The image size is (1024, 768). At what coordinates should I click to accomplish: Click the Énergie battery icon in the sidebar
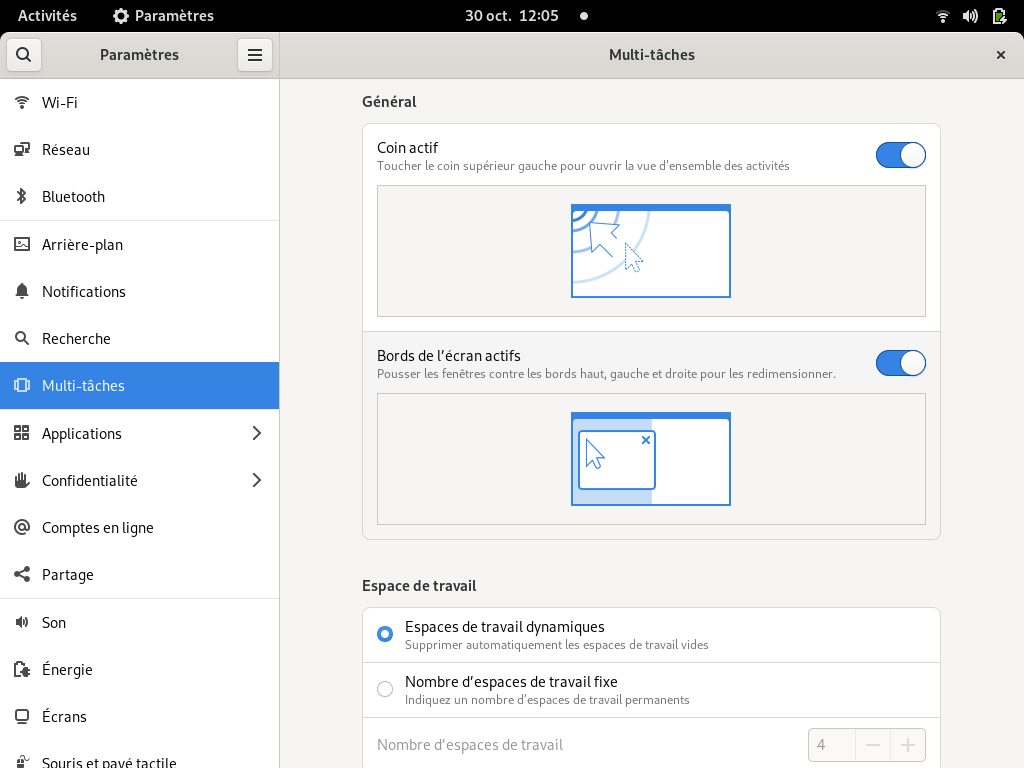[22, 669]
